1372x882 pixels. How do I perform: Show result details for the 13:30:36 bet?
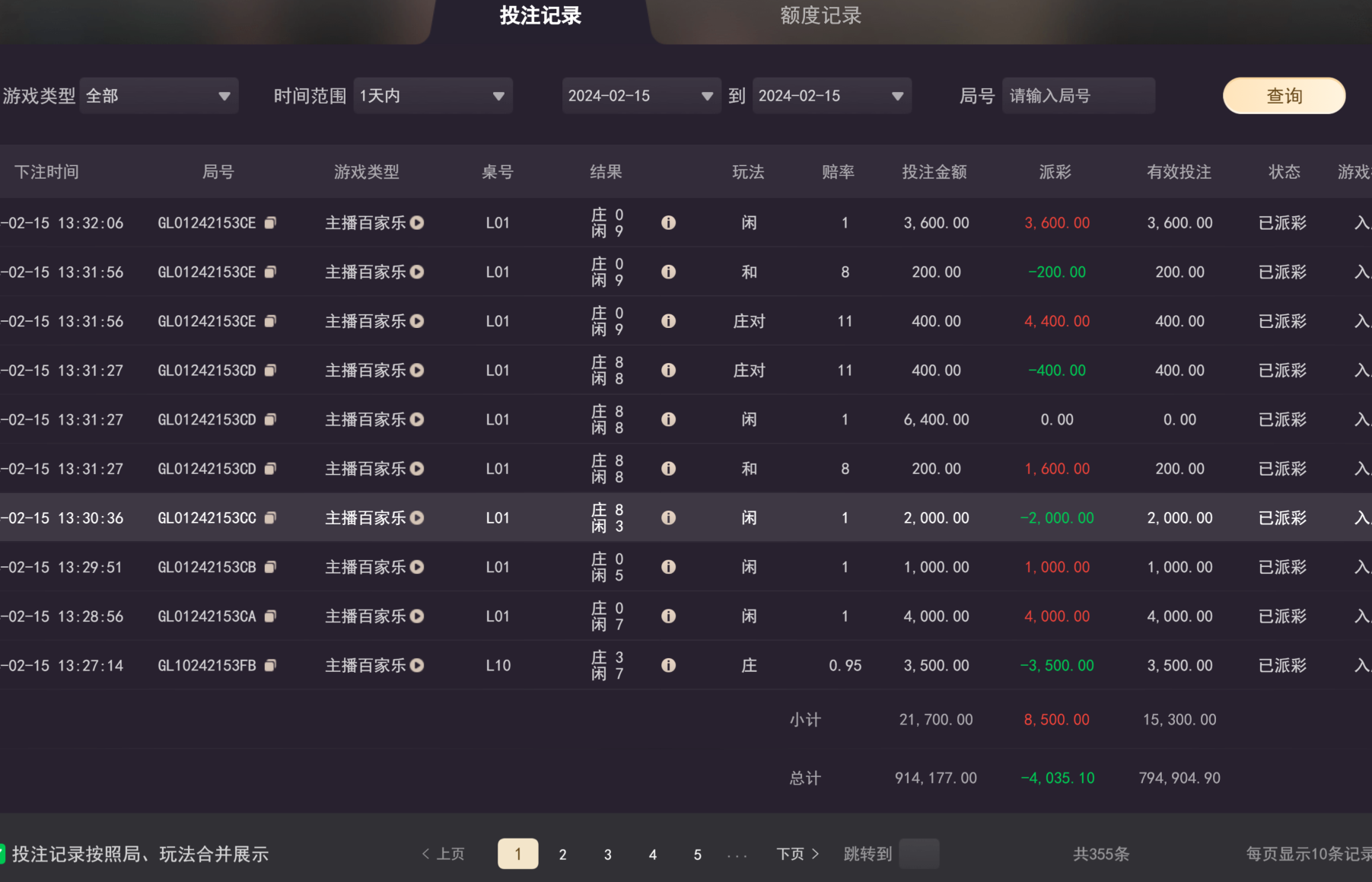pos(669,518)
